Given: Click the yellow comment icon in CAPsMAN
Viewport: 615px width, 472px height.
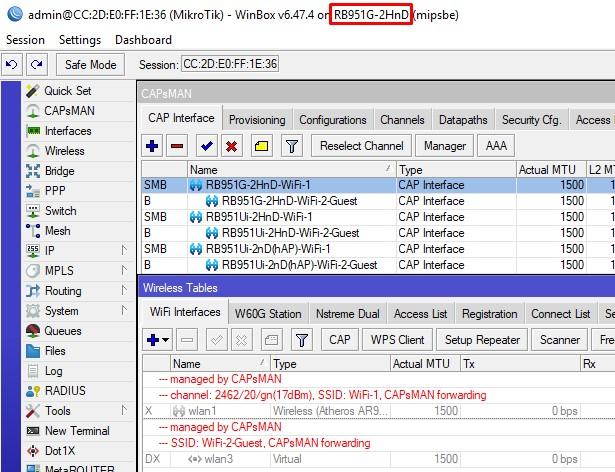Looking at the screenshot, I should pos(260,146).
